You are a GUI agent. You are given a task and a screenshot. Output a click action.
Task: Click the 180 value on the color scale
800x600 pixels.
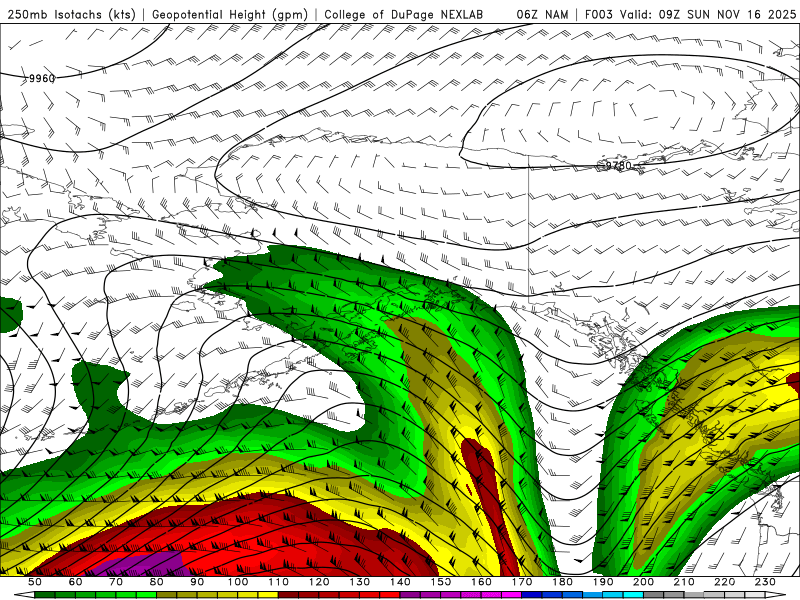coord(563,582)
